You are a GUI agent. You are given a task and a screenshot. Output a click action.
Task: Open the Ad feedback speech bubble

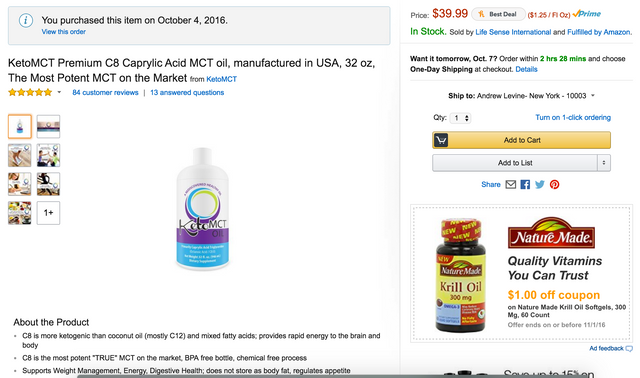629,349
